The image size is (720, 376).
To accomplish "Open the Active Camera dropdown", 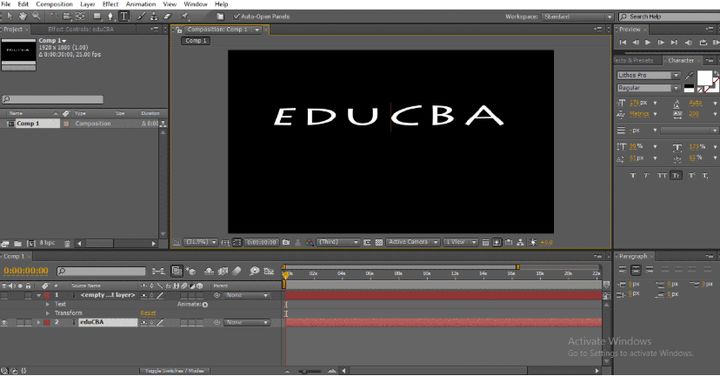I will 412,242.
